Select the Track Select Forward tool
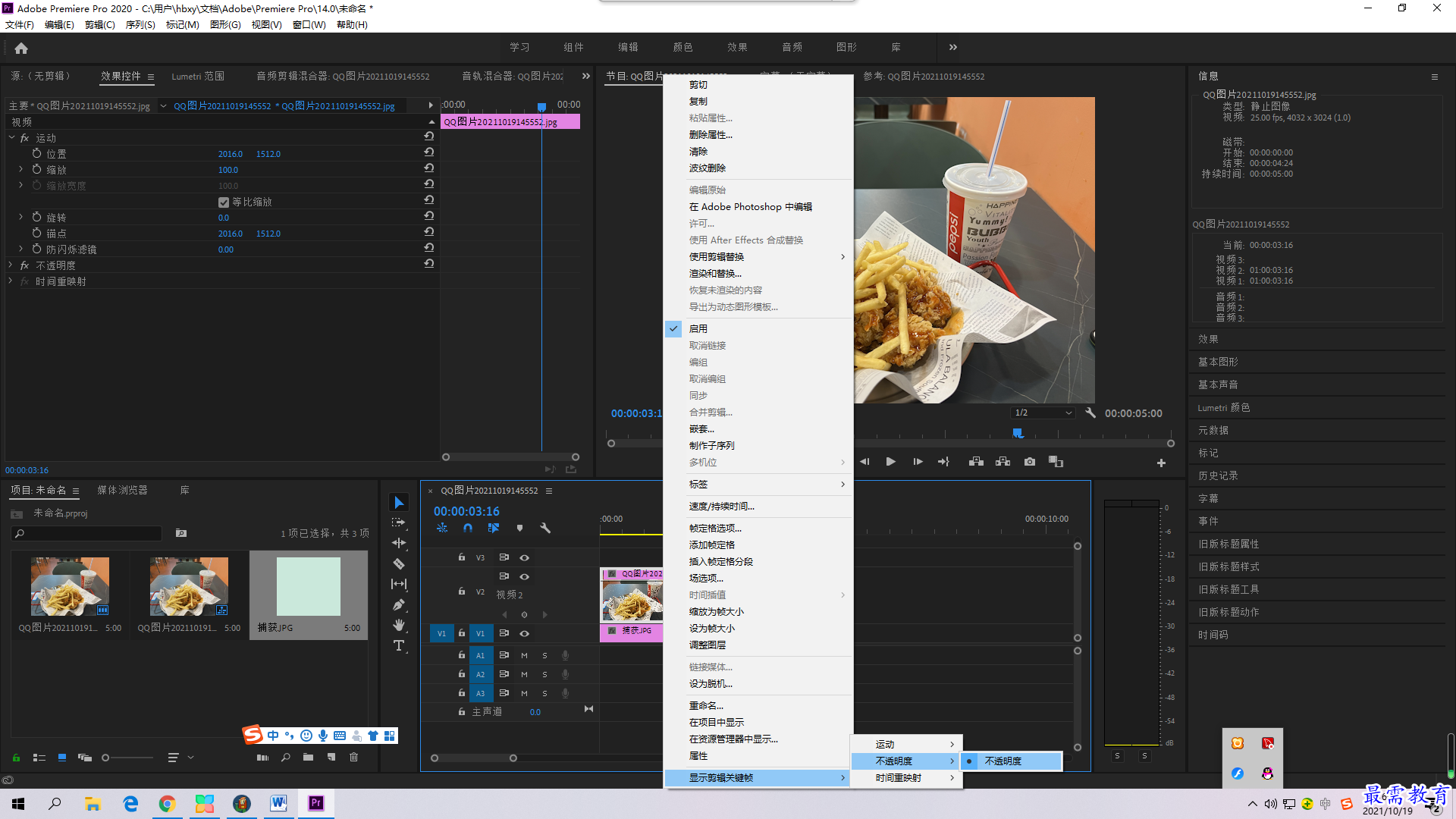1456x819 pixels. click(399, 523)
